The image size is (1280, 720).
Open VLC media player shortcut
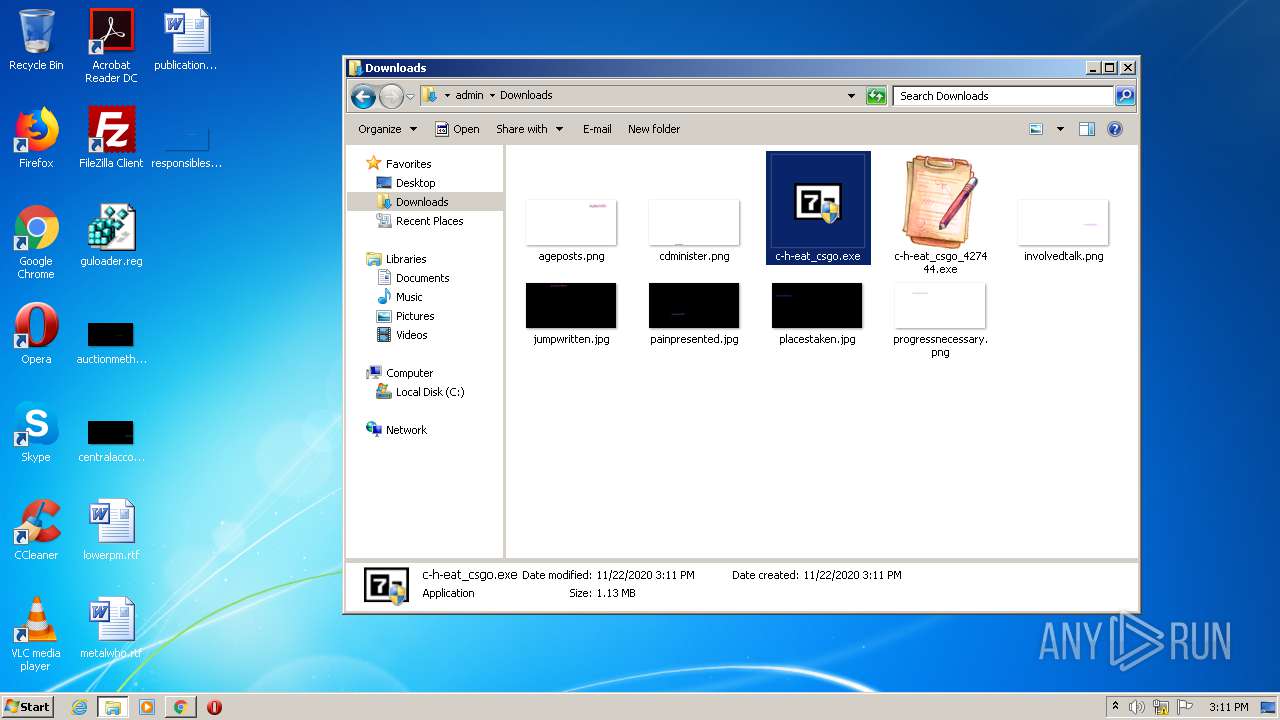36,634
